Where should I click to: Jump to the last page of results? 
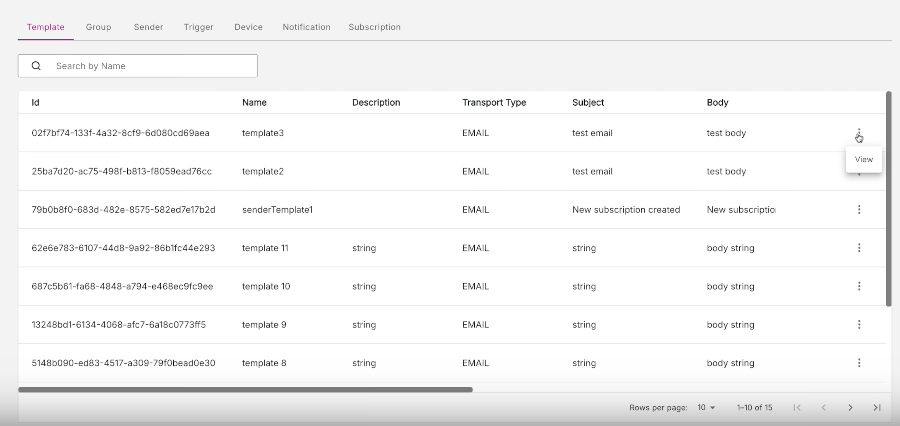[x=877, y=408]
